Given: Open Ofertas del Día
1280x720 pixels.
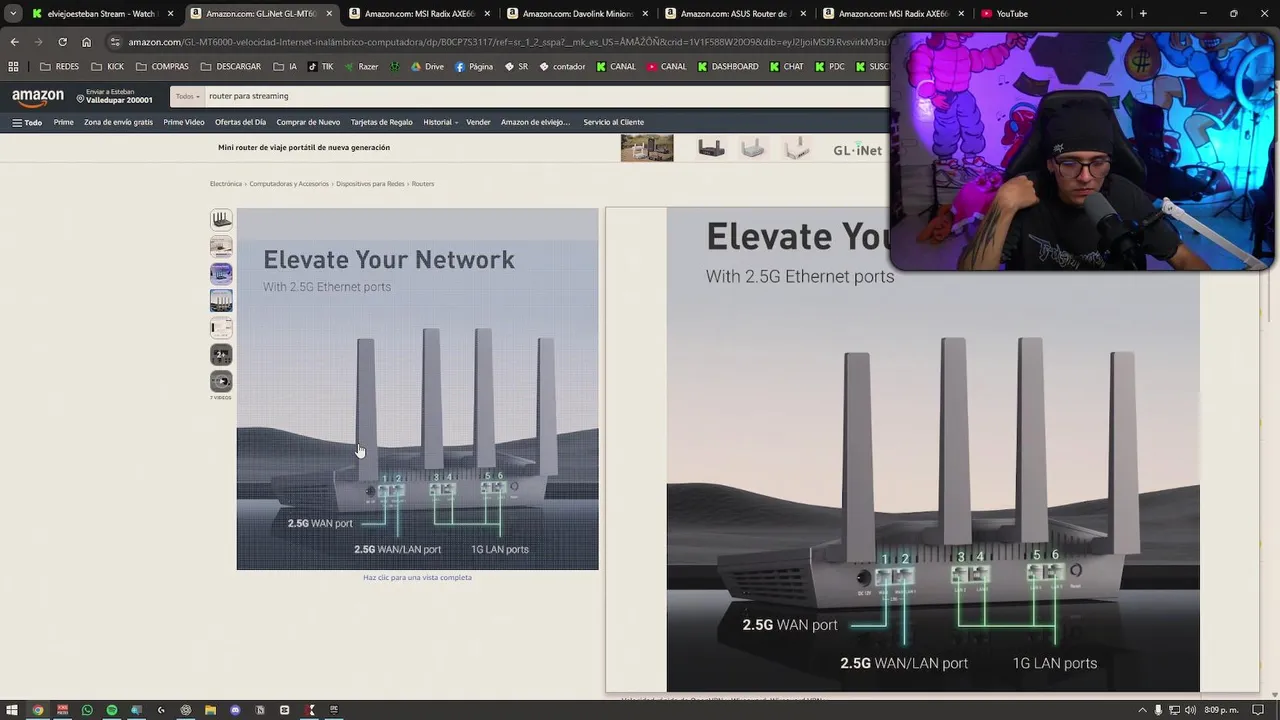Looking at the screenshot, I should [x=240, y=122].
